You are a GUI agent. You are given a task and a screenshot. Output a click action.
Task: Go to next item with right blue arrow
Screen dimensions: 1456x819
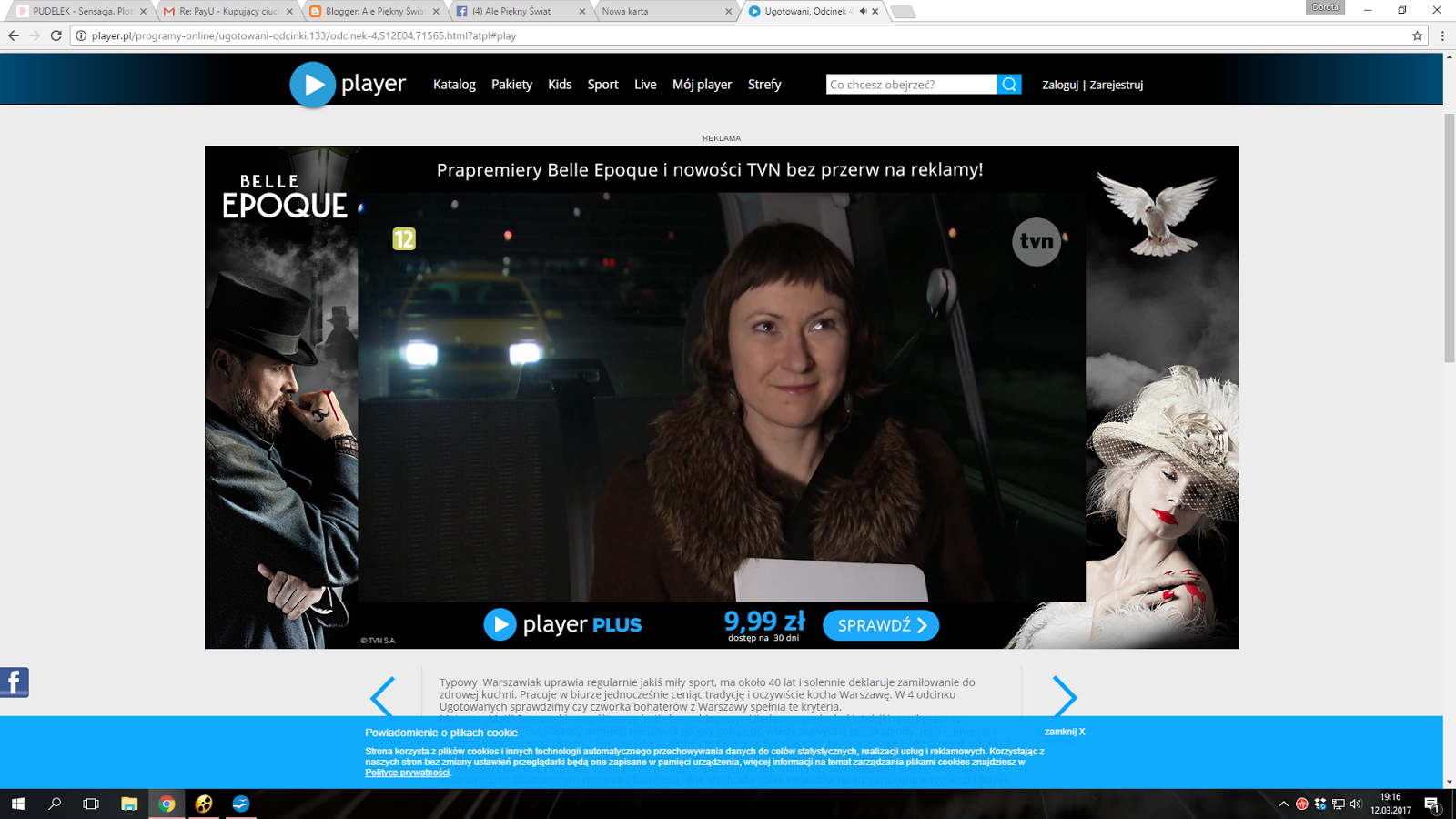click(x=1065, y=698)
